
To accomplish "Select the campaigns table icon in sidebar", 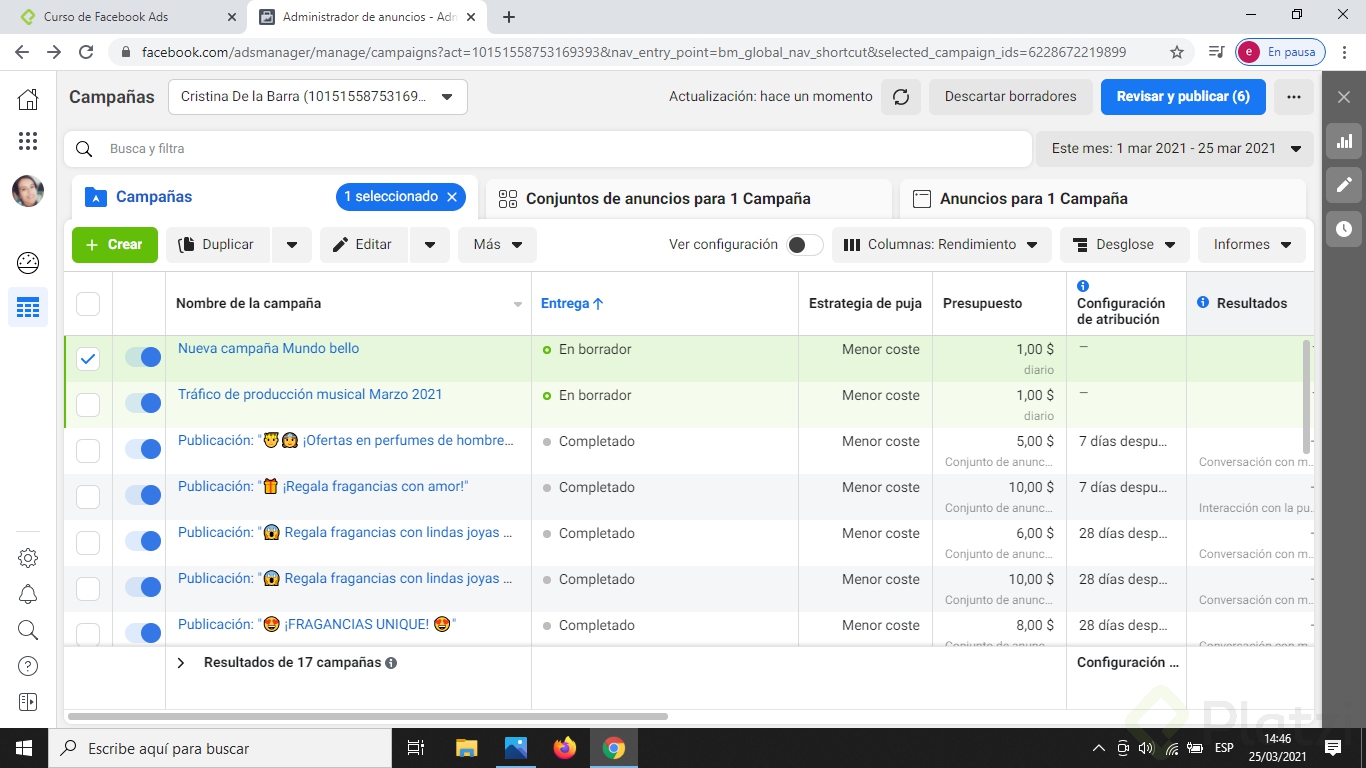I will click(x=28, y=307).
